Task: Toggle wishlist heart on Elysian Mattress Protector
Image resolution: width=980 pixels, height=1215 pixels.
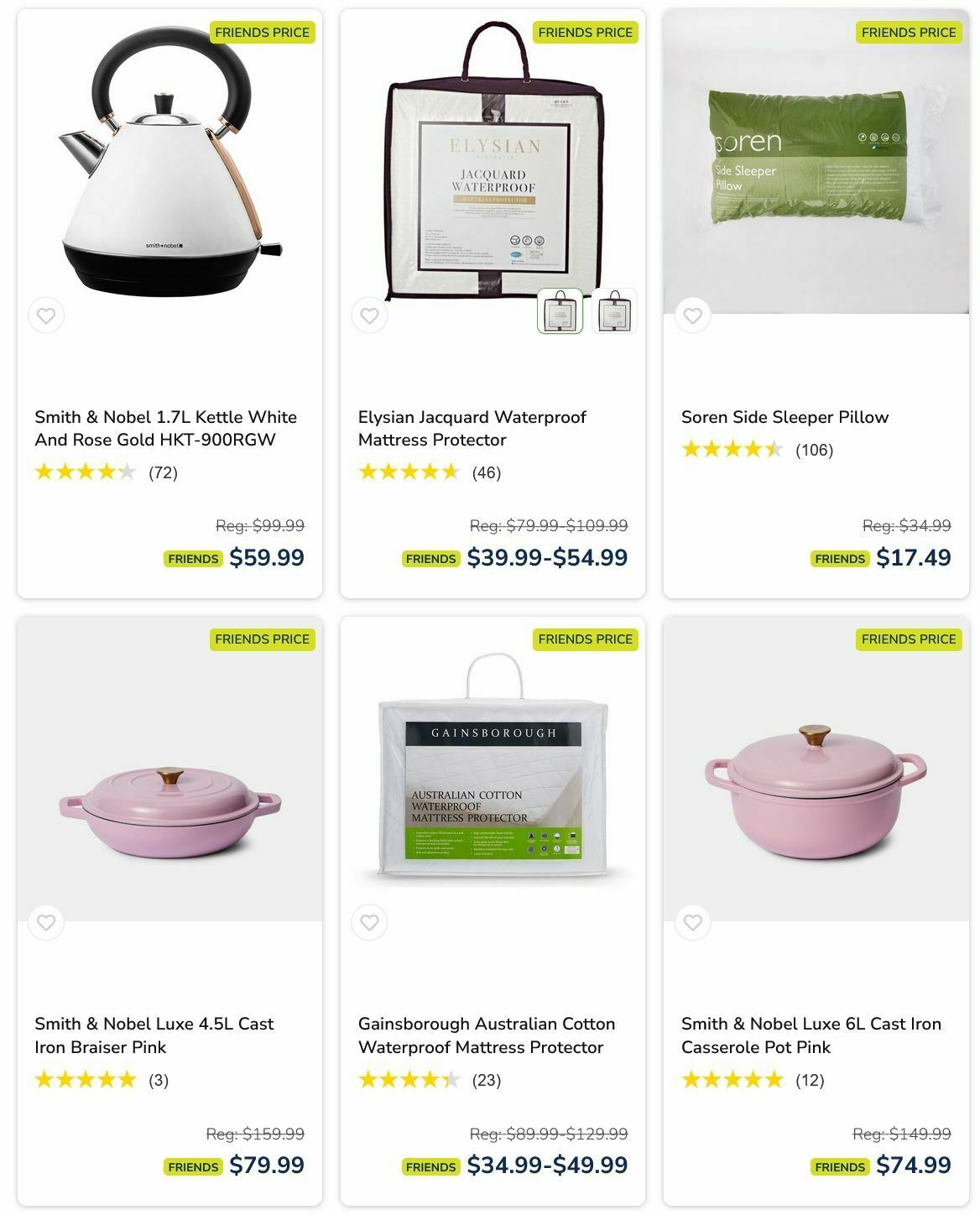Action: [369, 316]
